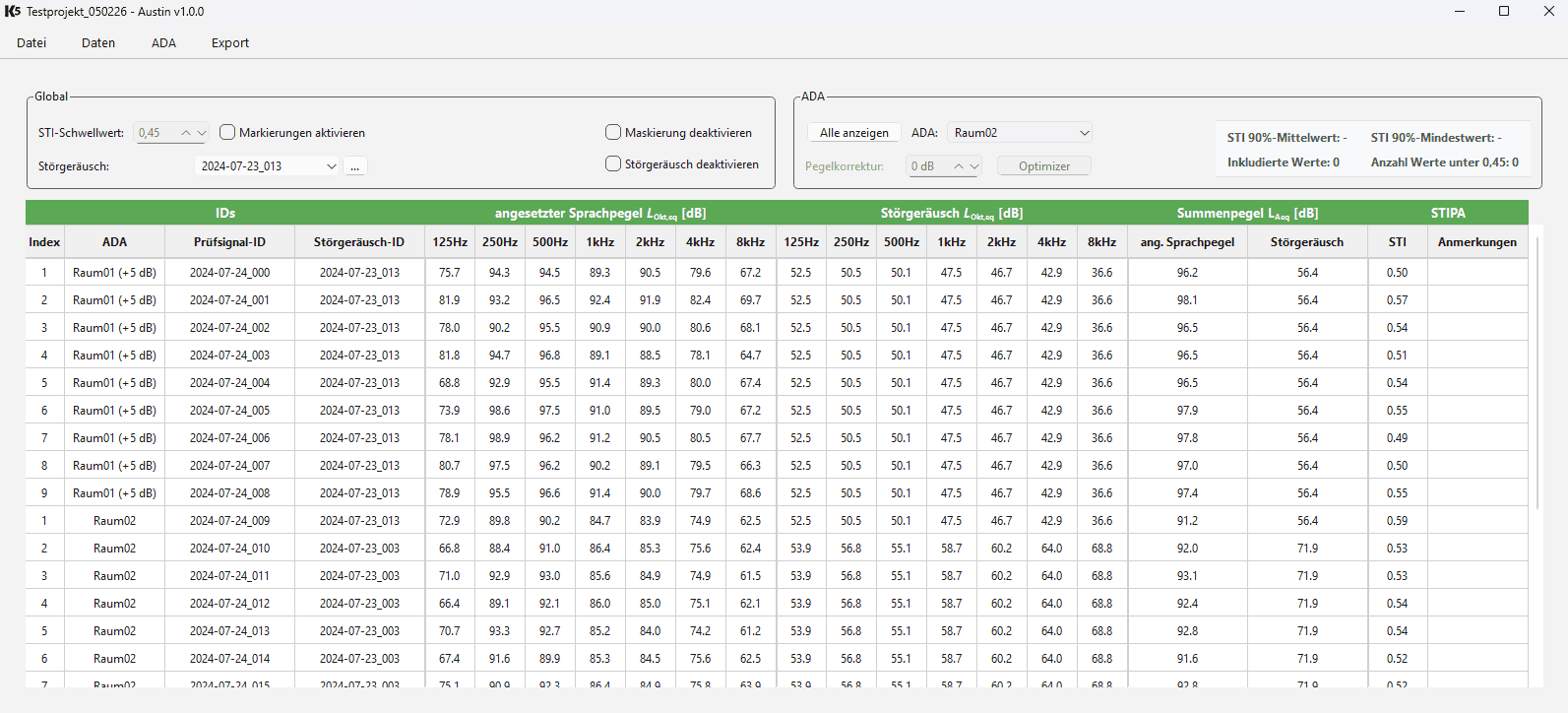The width and height of the screenshot is (1568, 713).
Task: Select Prüfsignal-ID cell 2024-07-24_009
Action: coord(229,521)
